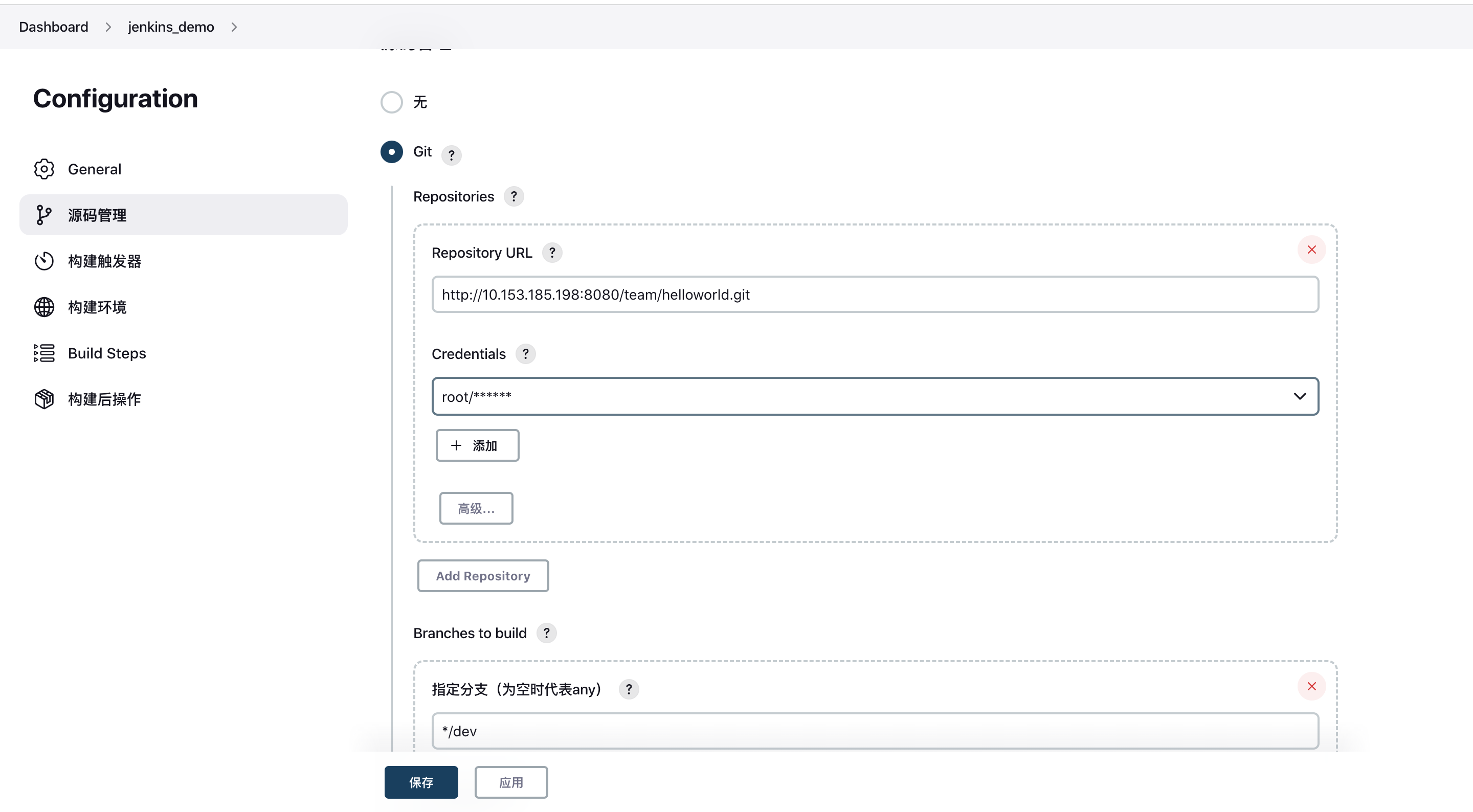Screen dimensions: 1473x812
Task: Select the Git radio option
Action: tap(392, 152)
